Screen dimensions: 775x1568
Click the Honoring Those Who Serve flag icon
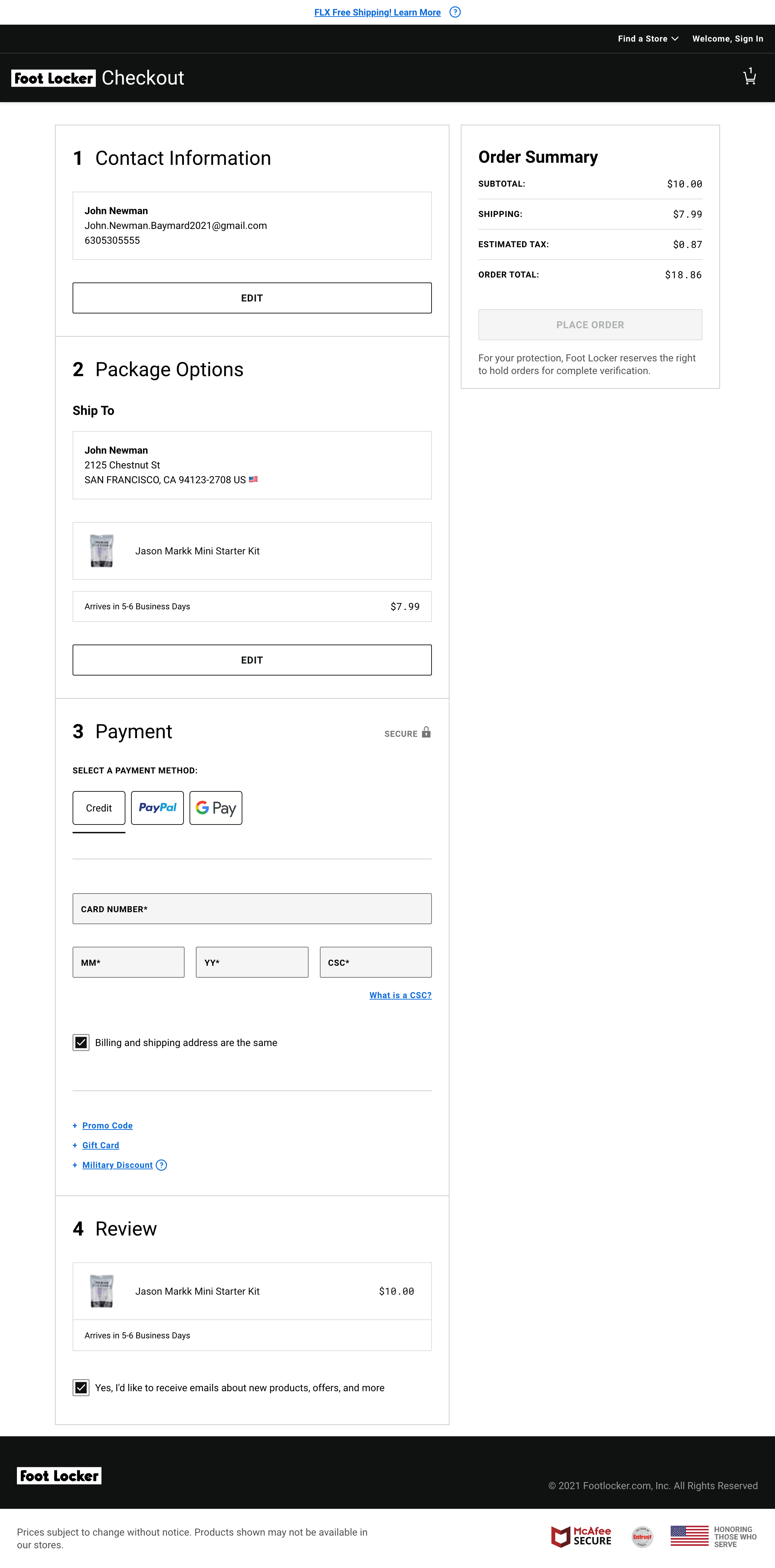[x=689, y=1536]
